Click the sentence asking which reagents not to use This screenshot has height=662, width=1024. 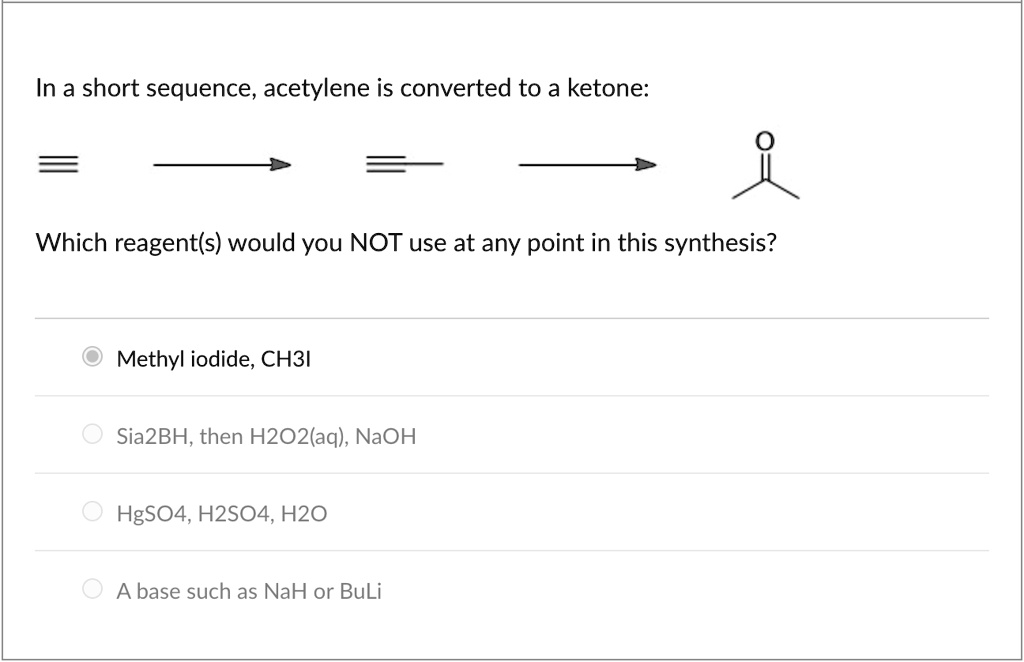[406, 242]
